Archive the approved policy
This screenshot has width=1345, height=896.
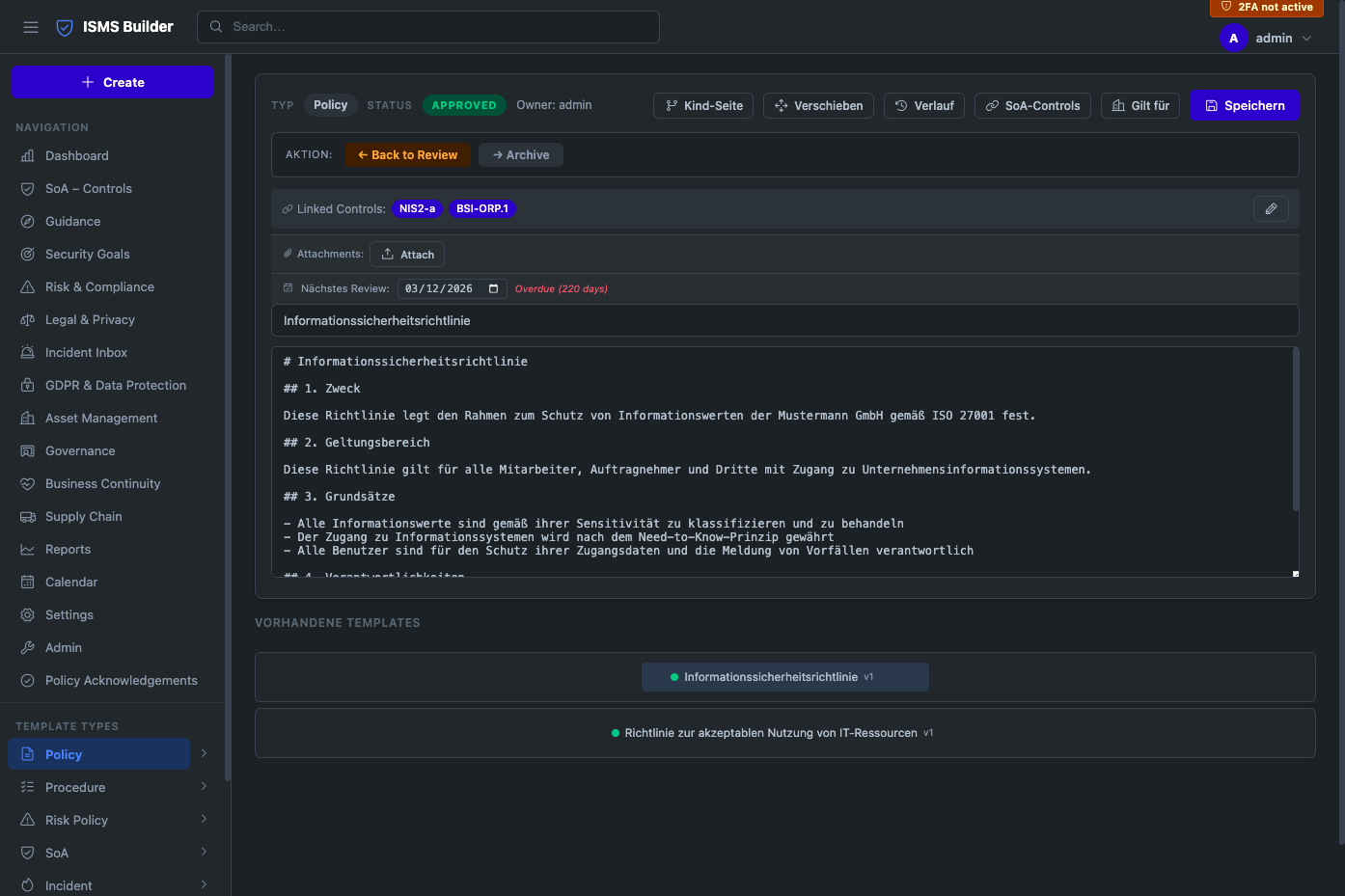pyautogui.click(x=521, y=155)
